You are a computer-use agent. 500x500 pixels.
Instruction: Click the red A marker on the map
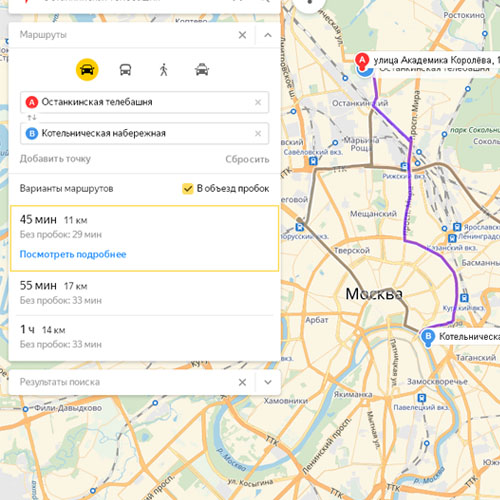coord(362,60)
